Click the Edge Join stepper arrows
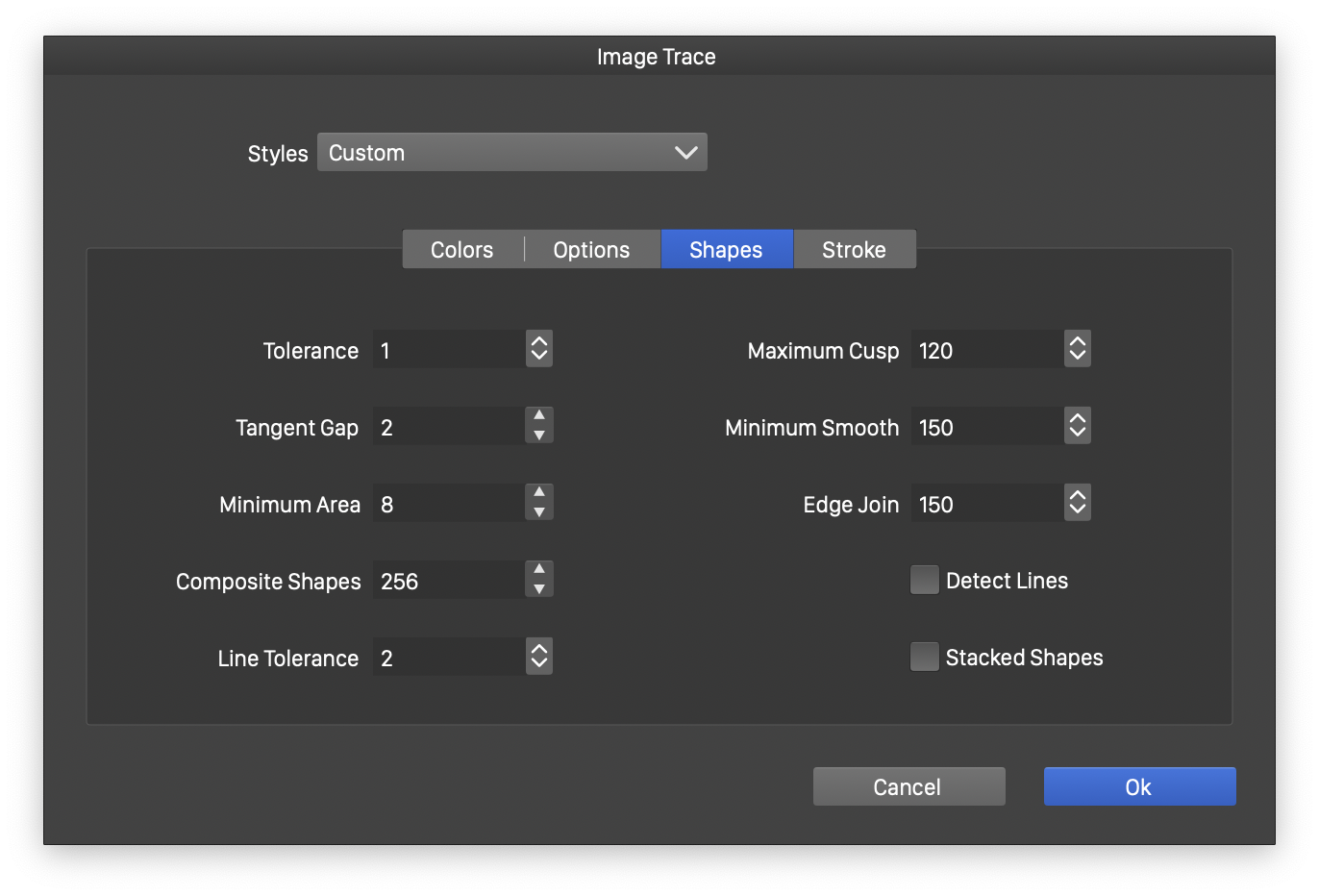This screenshot has height=896, width=1319. point(1078,503)
